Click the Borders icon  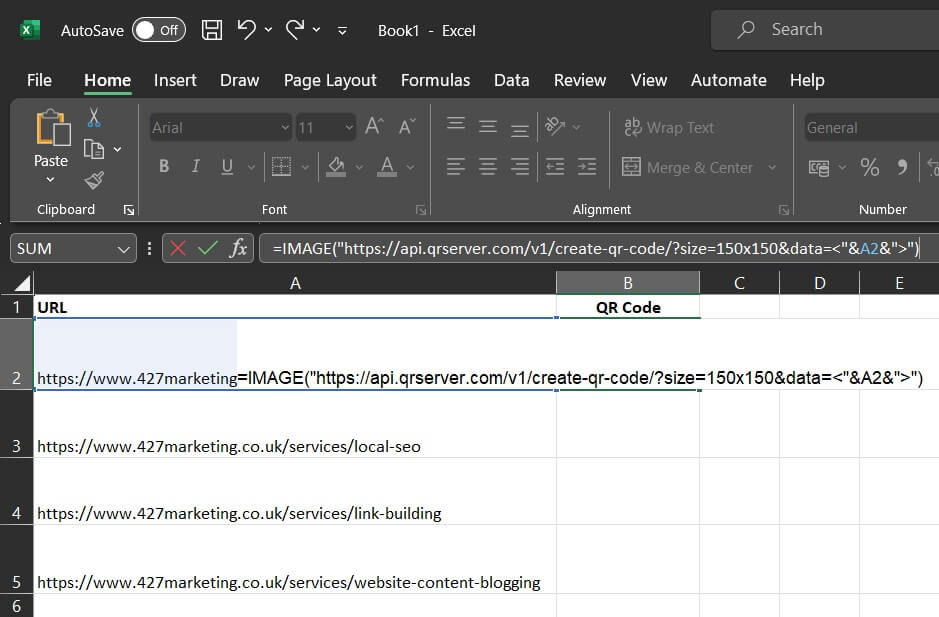coord(281,167)
